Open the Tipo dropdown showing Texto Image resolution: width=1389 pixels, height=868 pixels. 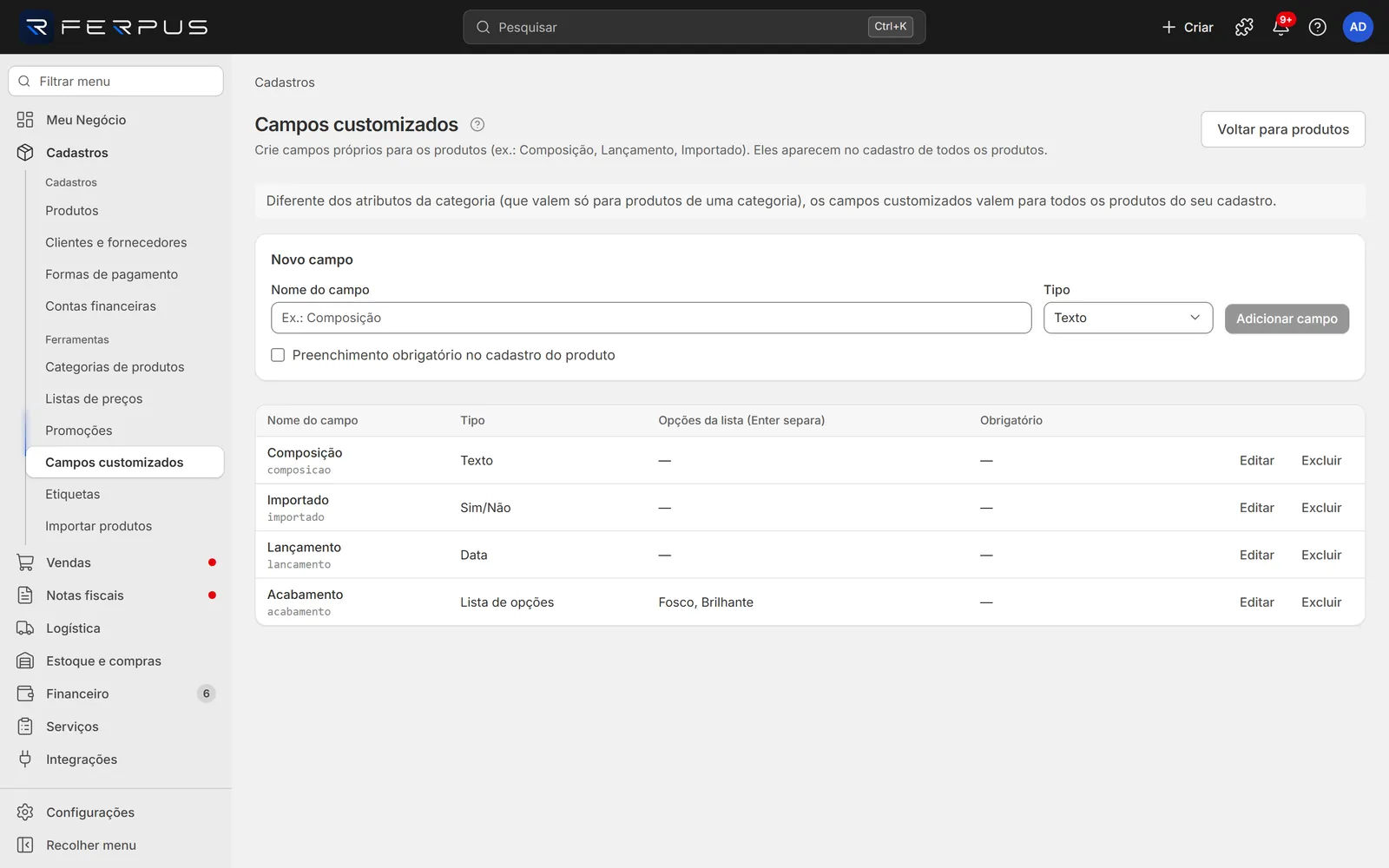1128,318
